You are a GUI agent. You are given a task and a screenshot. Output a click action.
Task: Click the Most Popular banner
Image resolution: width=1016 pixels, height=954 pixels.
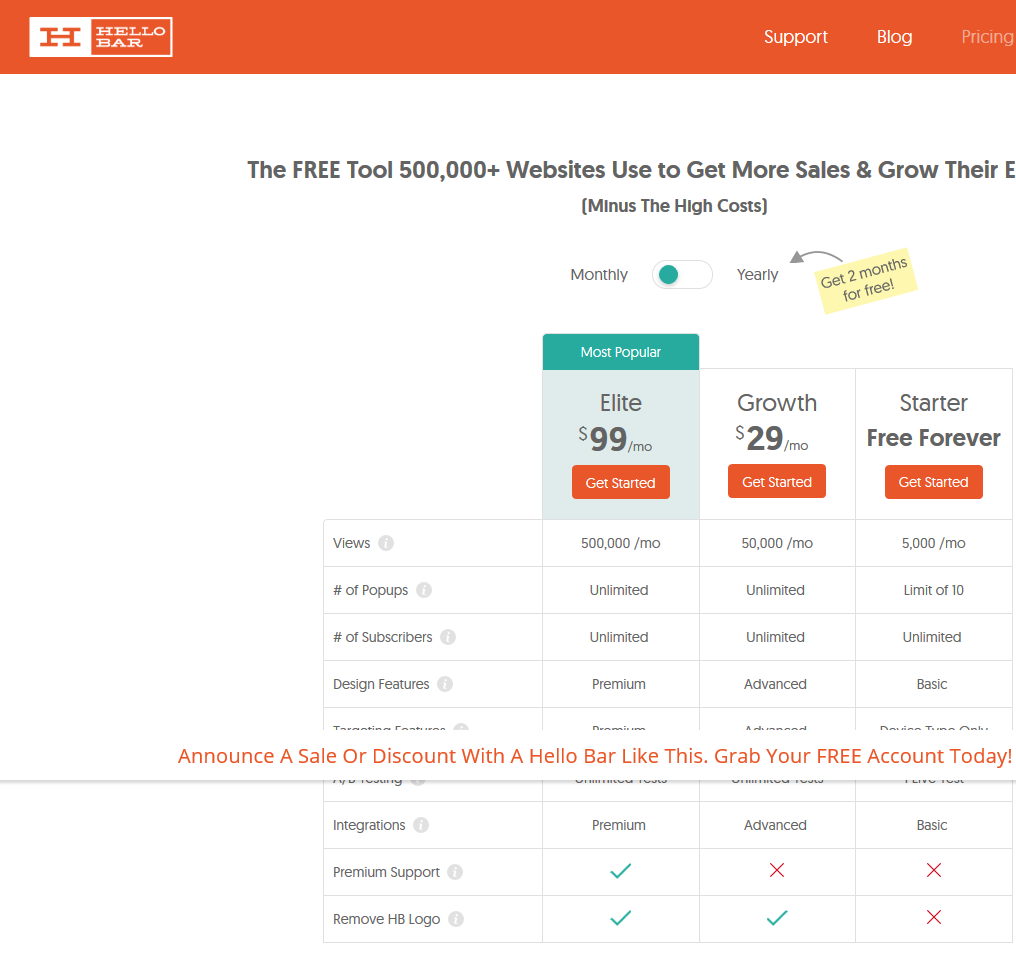point(620,352)
